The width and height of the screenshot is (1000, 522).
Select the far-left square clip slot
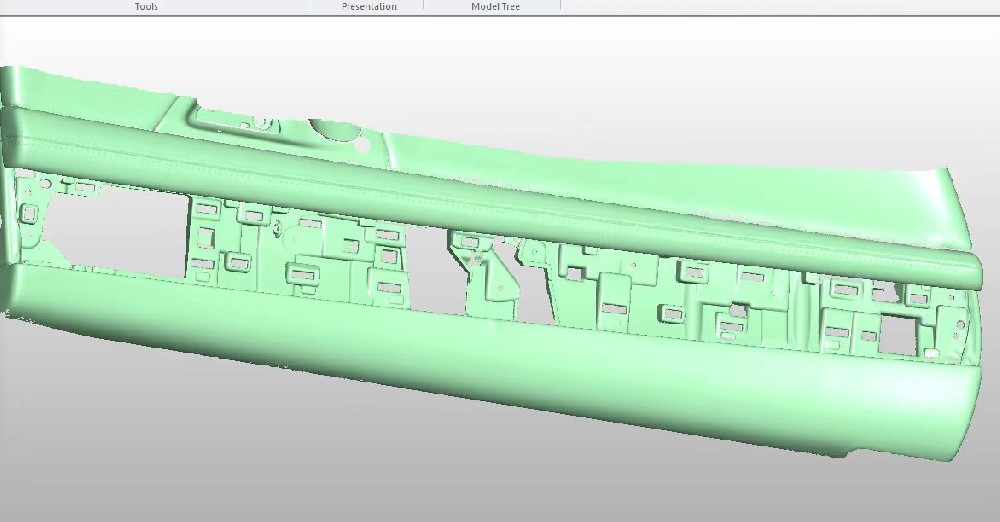(x=27, y=213)
